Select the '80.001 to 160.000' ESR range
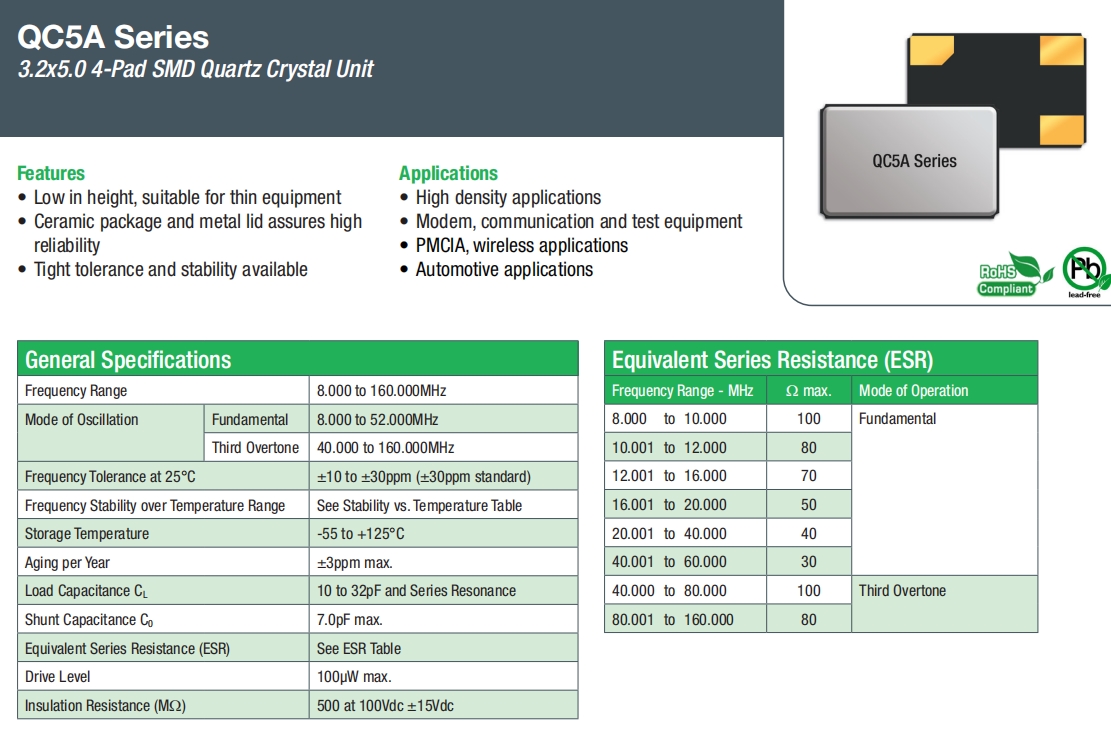The width and height of the screenshot is (1111, 732). 673,620
